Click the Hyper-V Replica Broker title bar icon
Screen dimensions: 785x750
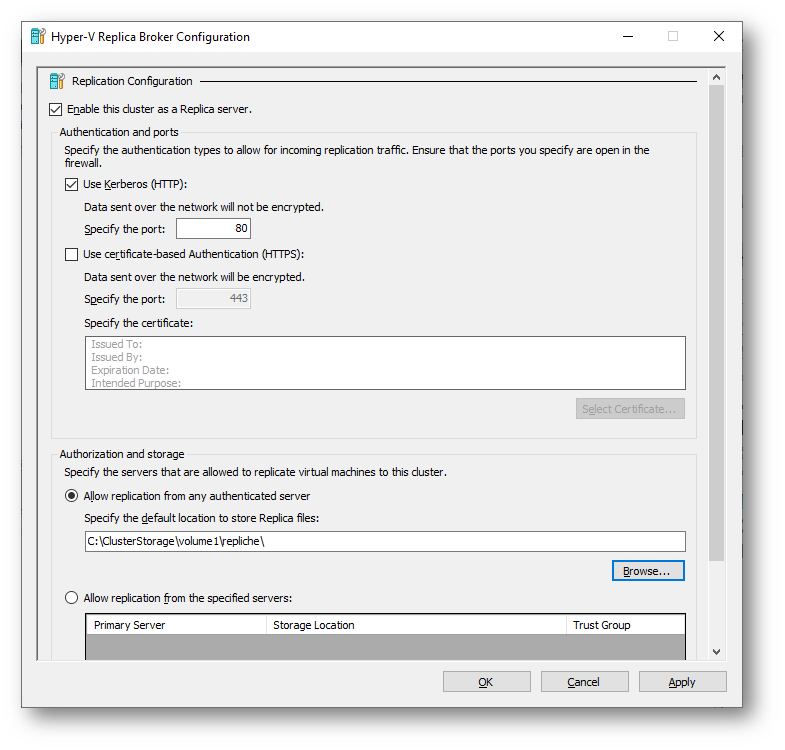click(x=38, y=37)
